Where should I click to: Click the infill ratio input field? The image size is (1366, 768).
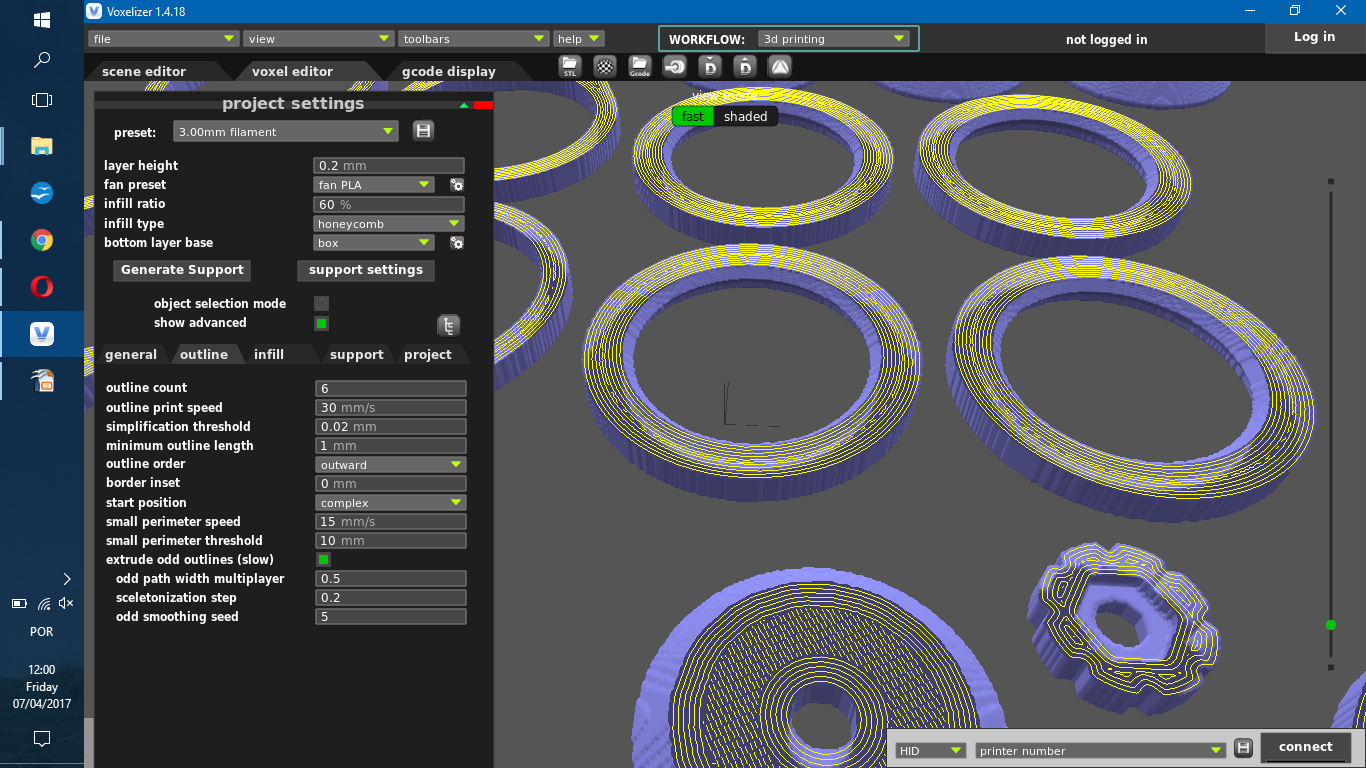(x=389, y=204)
